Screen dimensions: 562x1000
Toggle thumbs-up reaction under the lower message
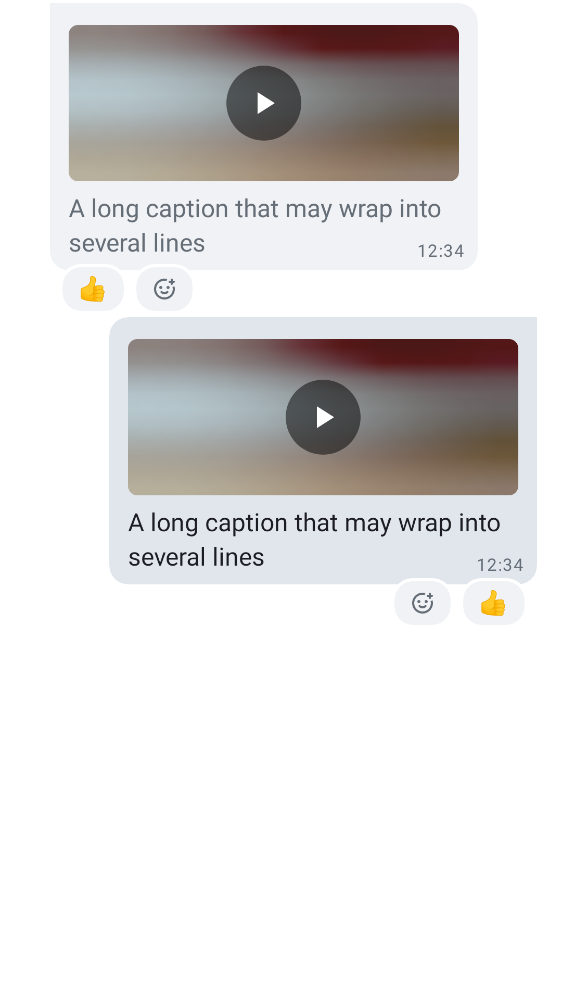click(493, 603)
